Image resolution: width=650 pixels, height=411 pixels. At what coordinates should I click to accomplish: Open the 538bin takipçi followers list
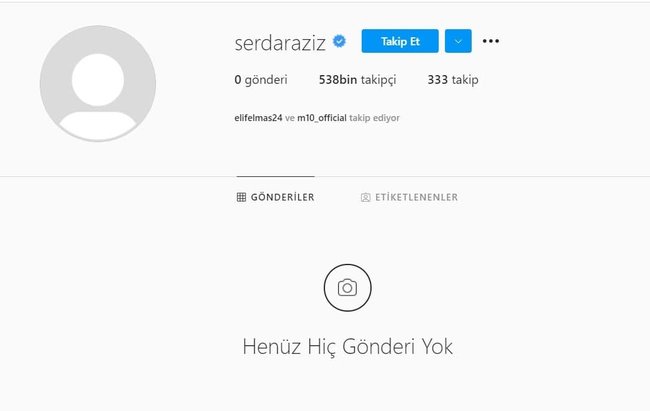tap(357, 80)
